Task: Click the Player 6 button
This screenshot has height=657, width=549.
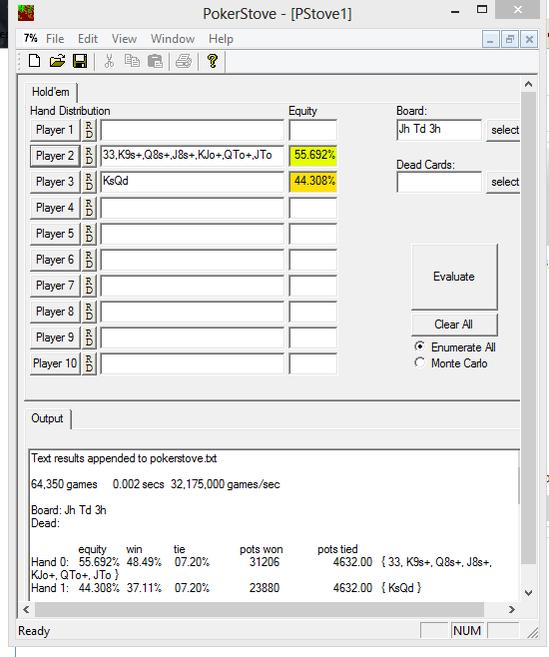Action: click(x=55, y=260)
